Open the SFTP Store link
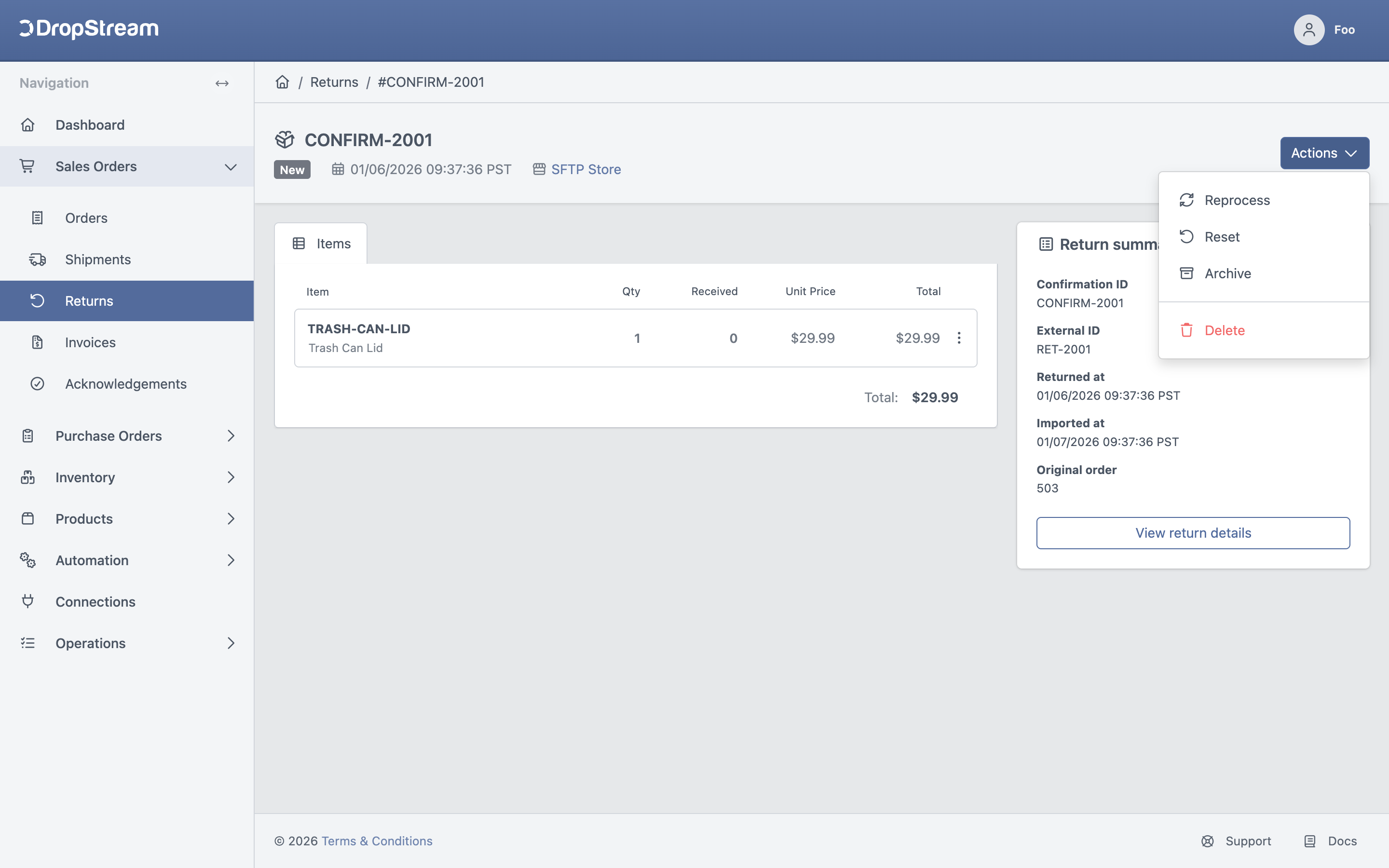Viewport: 1389px width, 868px height. (x=586, y=169)
